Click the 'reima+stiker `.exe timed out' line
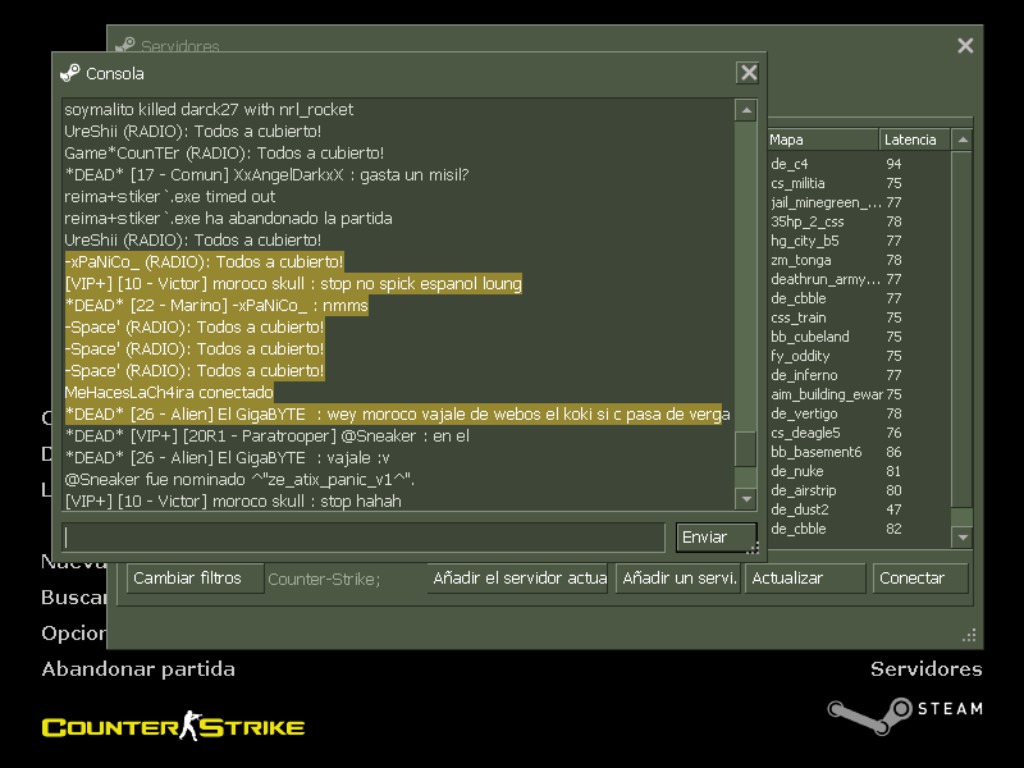 tap(170, 197)
